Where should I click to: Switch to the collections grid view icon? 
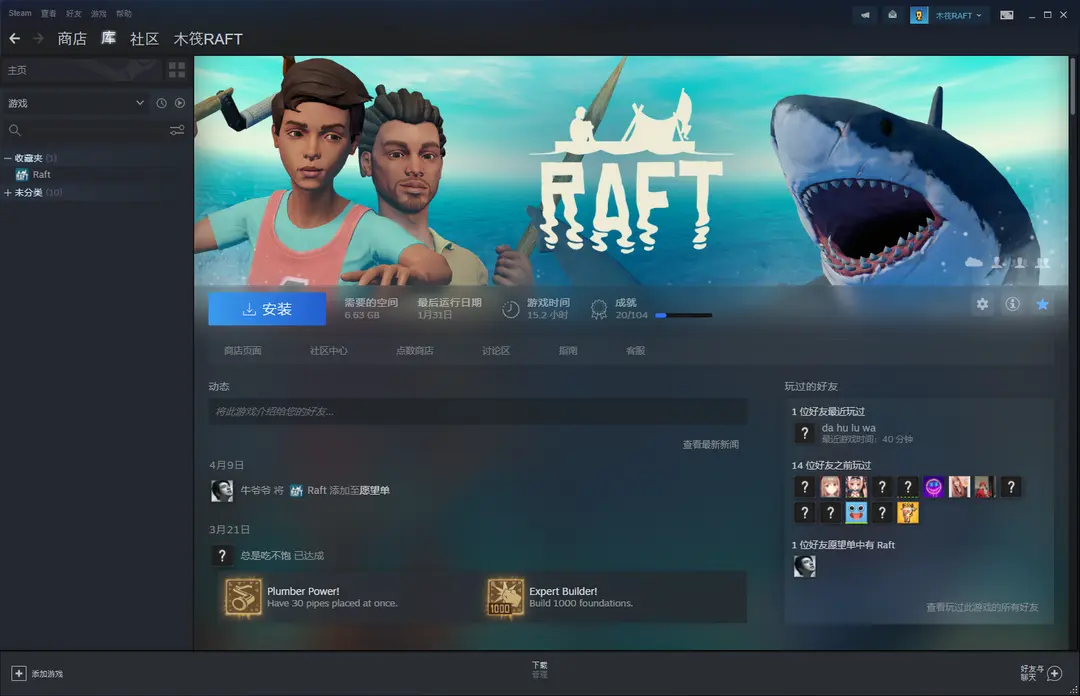tap(177, 70)
